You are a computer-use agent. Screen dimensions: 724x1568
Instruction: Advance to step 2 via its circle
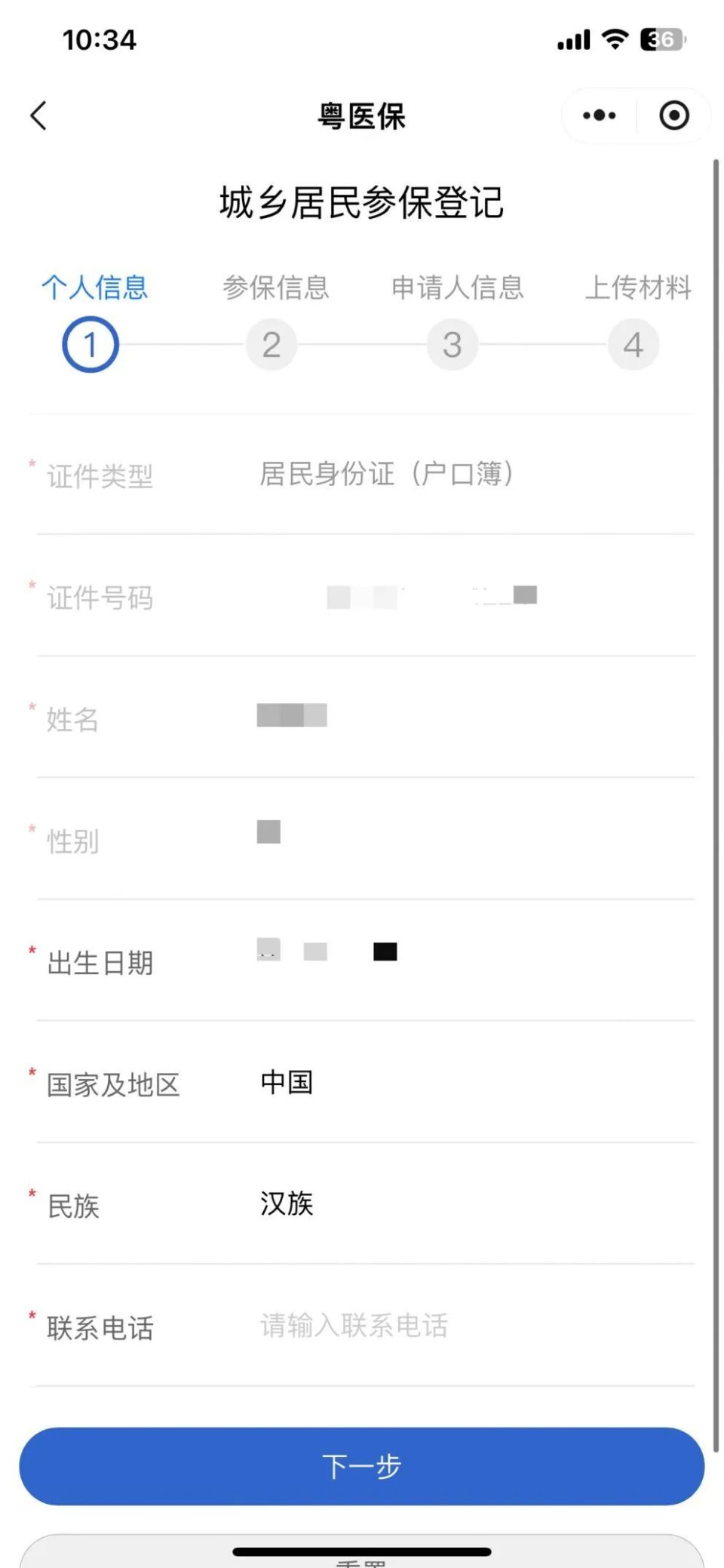tap(271, 343)
